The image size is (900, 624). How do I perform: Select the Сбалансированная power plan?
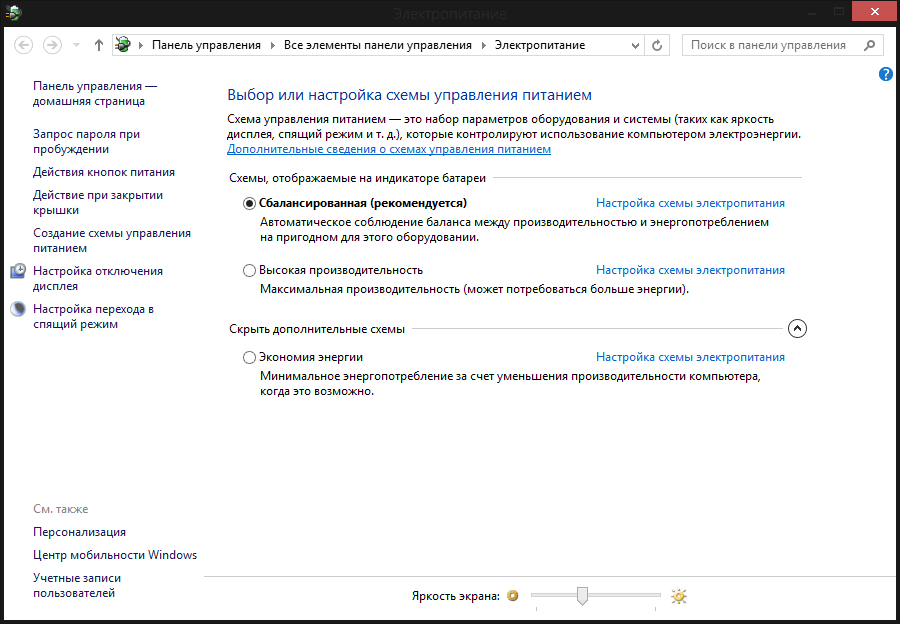tap(250, 203)
